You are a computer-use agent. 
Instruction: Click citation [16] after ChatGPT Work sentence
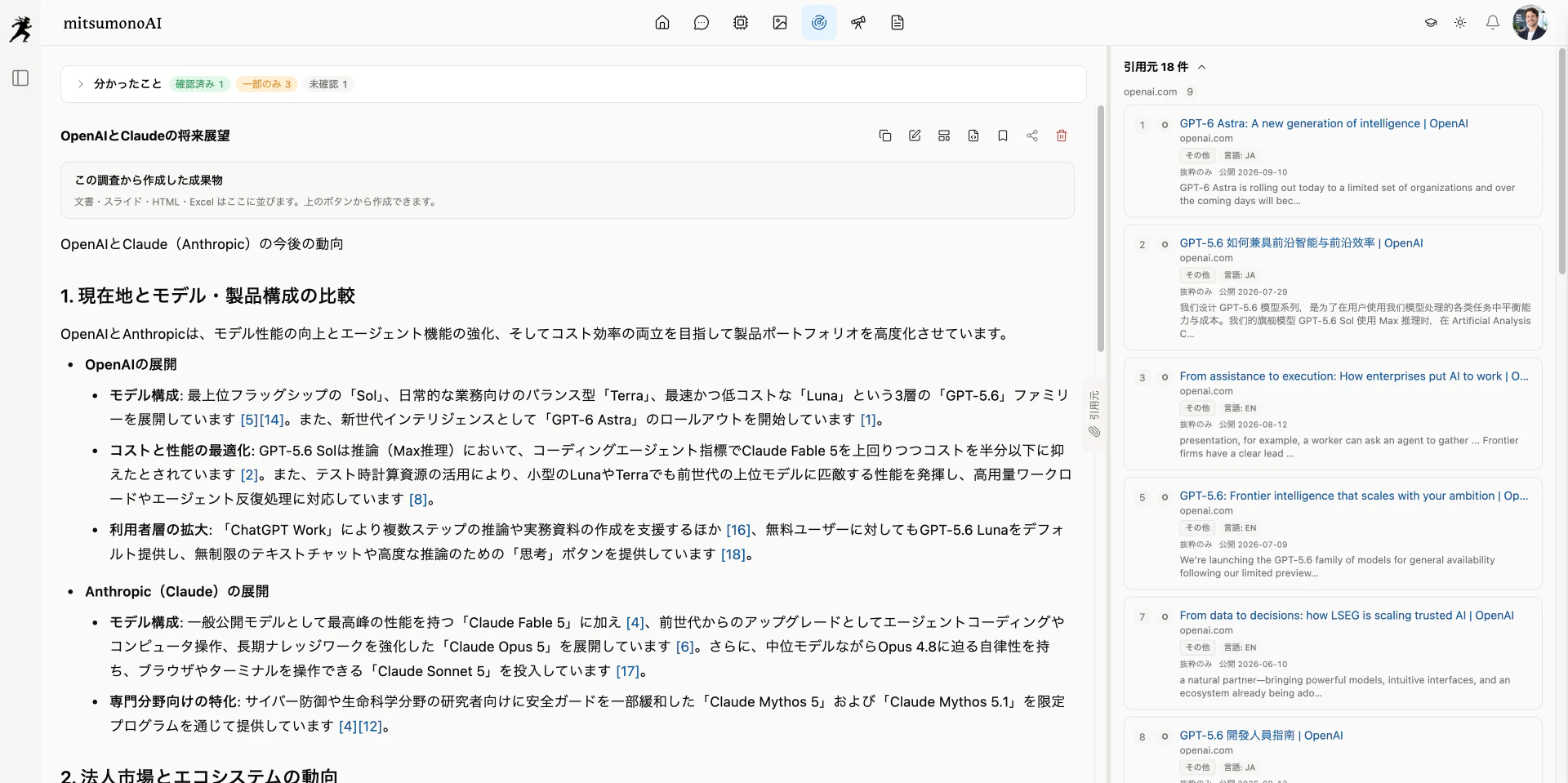pyautogui.click(x=738, y=530)
